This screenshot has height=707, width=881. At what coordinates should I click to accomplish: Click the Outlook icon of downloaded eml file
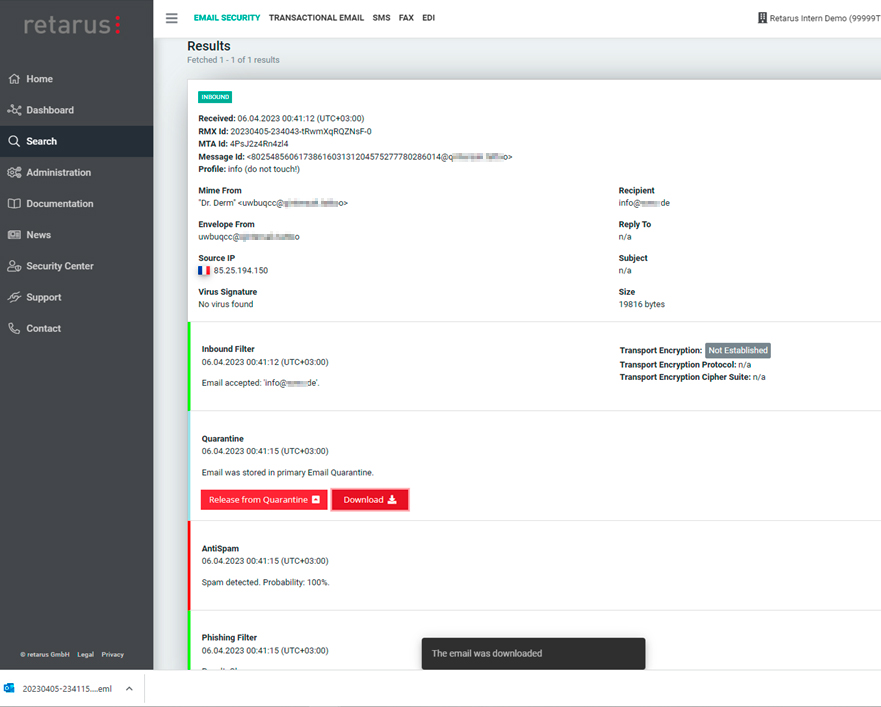coord(9,688)
